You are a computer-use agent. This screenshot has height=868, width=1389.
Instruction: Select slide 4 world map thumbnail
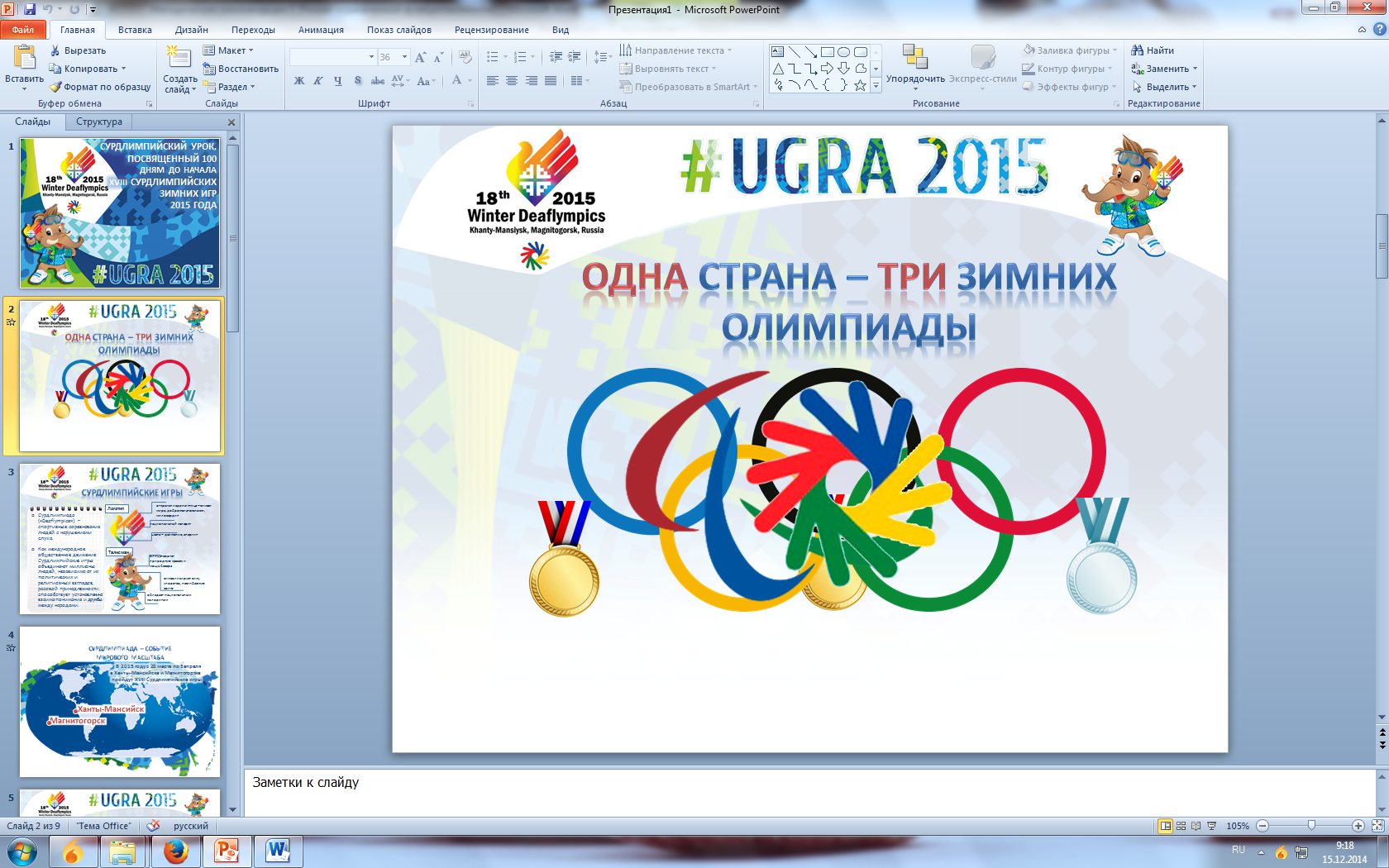[120, 702]
